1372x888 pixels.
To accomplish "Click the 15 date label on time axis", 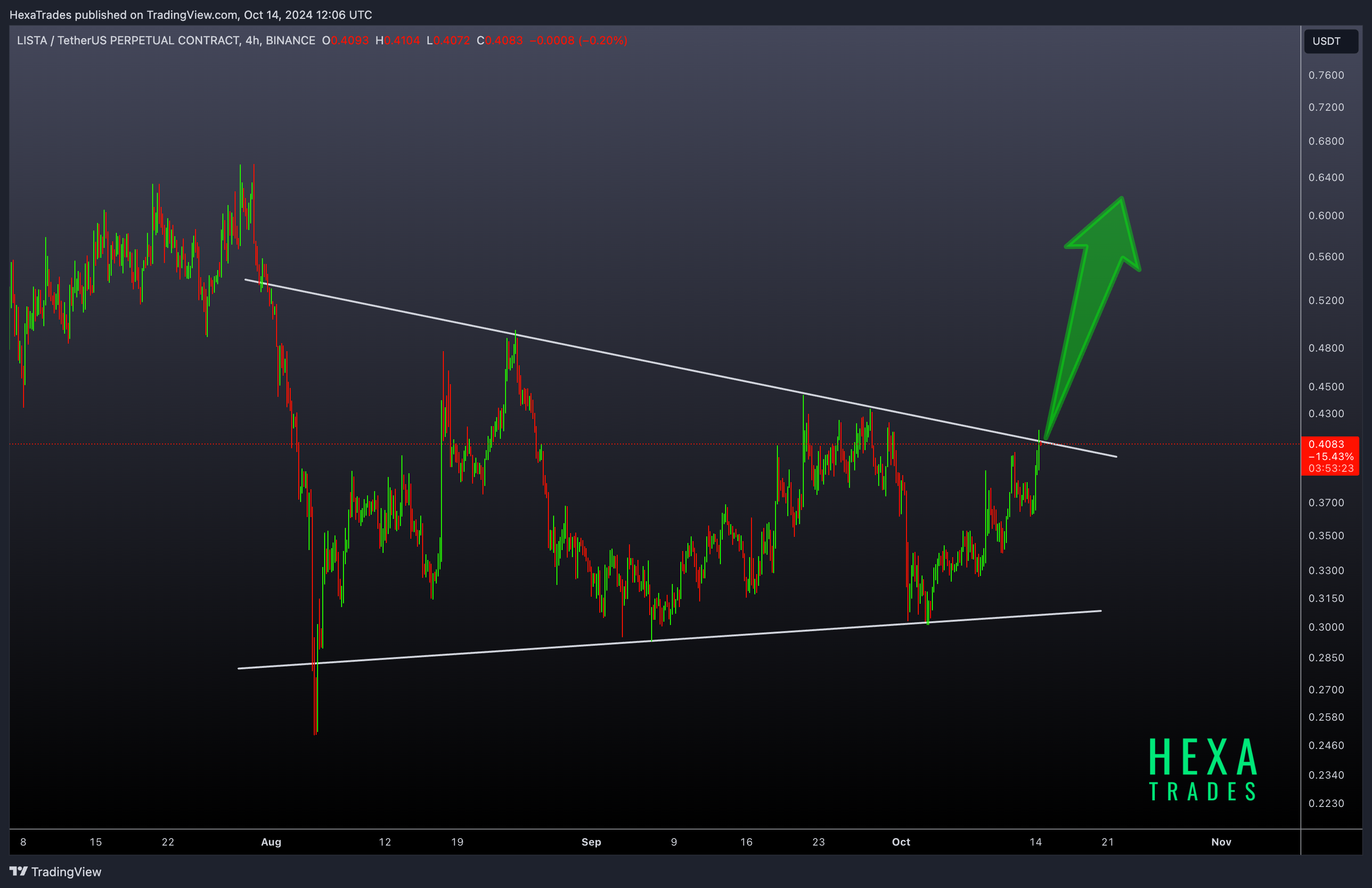I will click(x=96, y=842).
